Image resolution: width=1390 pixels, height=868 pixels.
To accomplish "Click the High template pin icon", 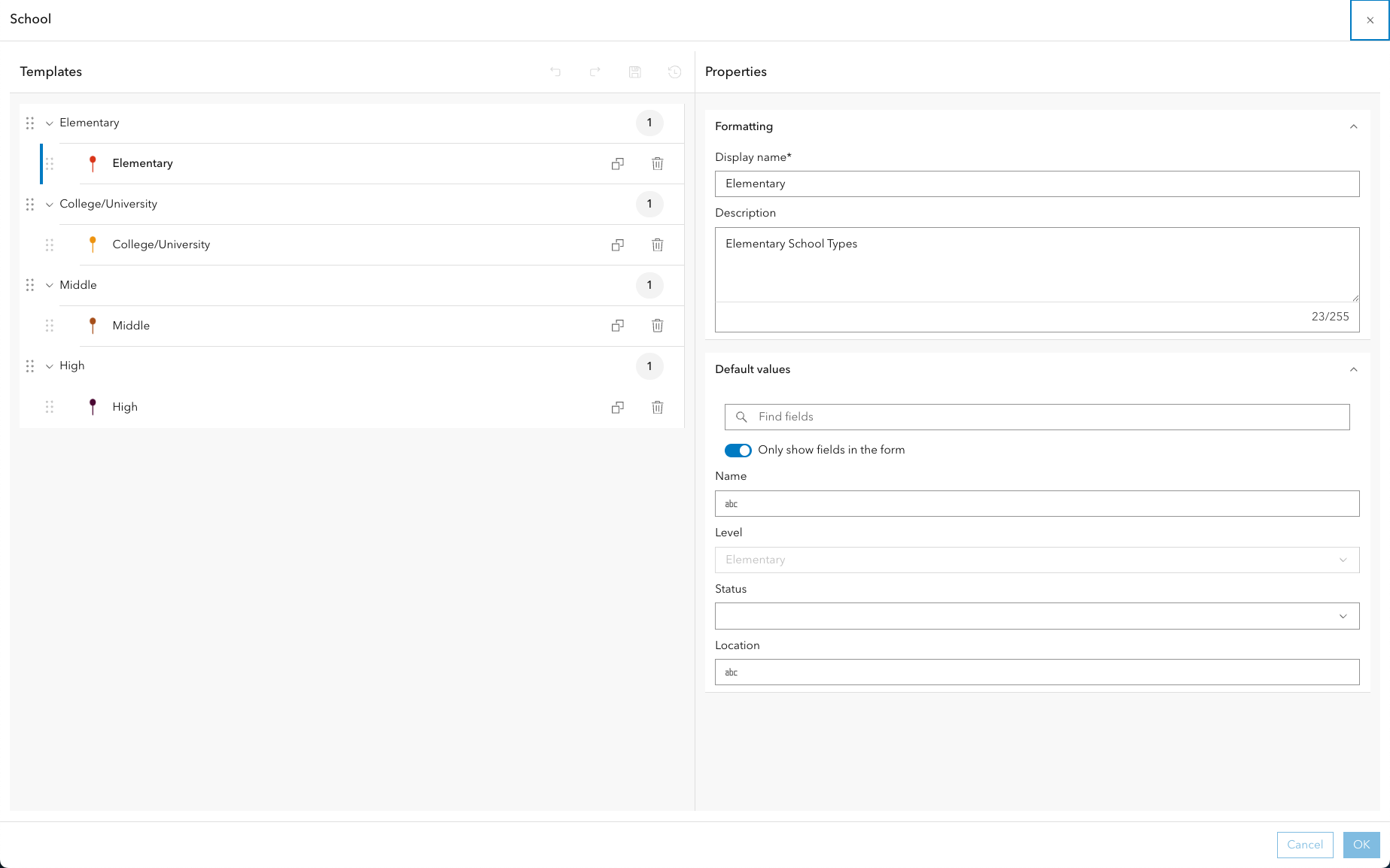I will (93, 406).
